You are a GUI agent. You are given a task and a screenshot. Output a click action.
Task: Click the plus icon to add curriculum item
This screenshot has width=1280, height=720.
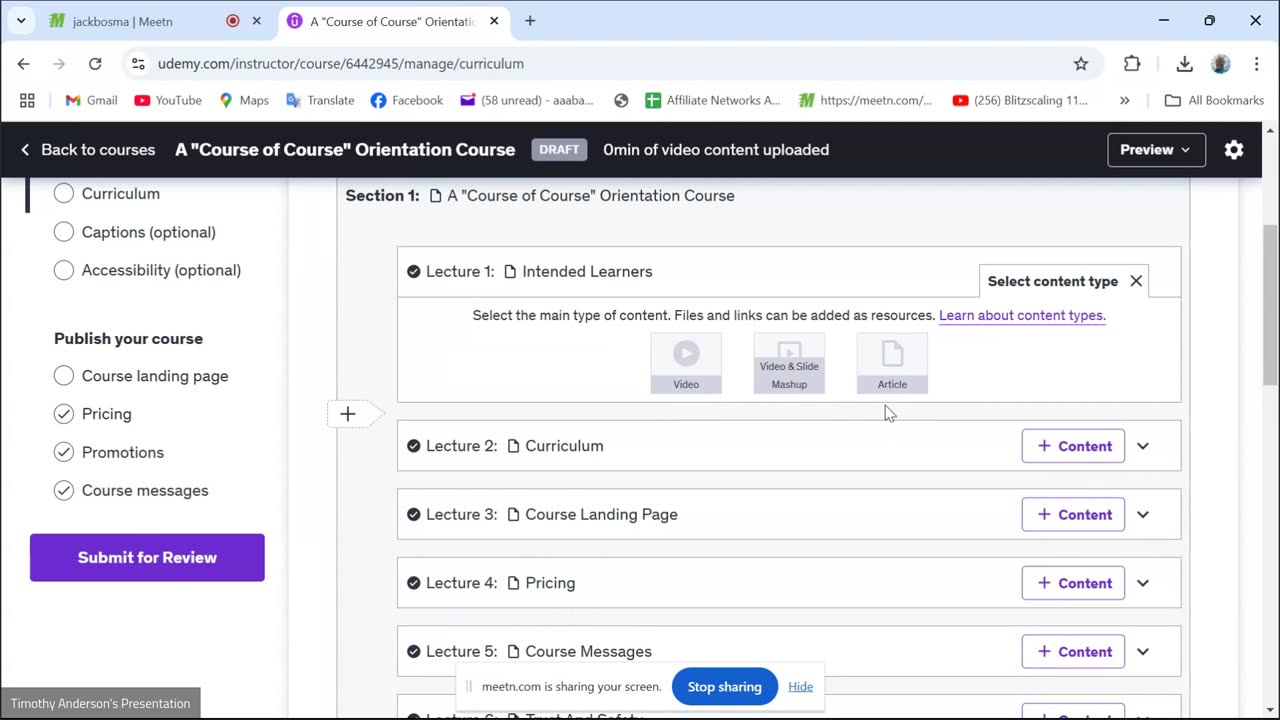pyautogui.click(x=348, y=414)
